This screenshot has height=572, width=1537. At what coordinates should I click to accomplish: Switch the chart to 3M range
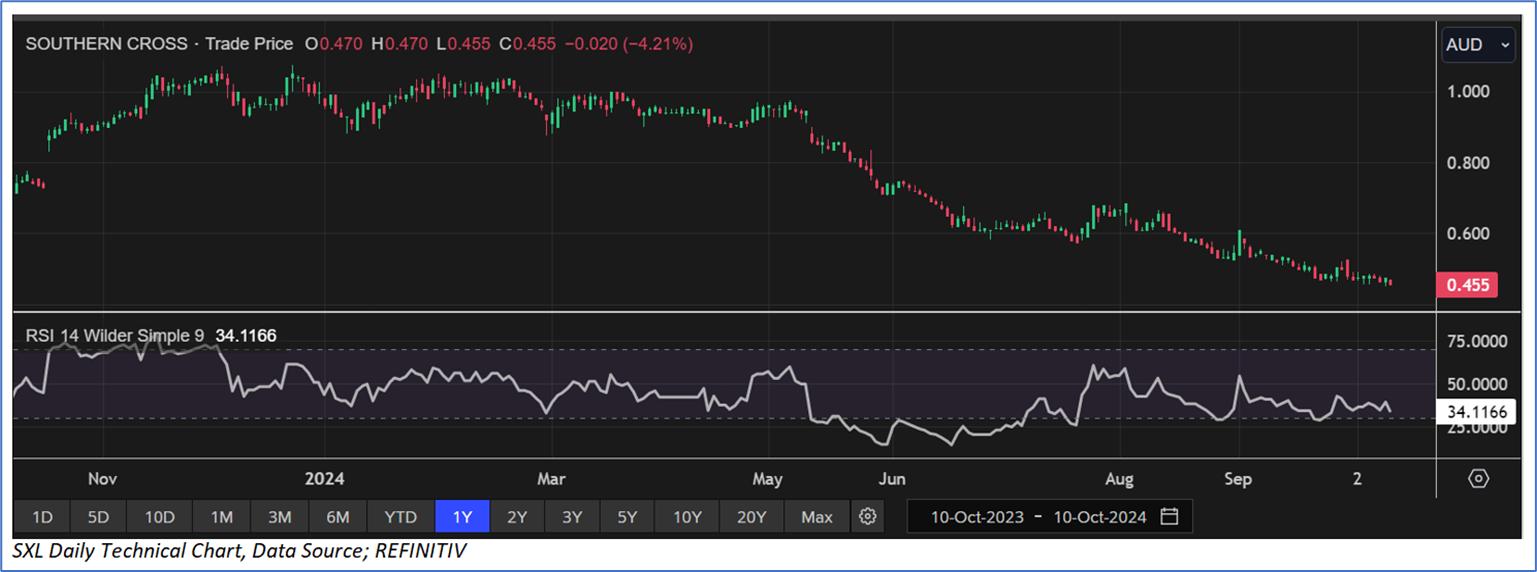click(x=279, y=517)
